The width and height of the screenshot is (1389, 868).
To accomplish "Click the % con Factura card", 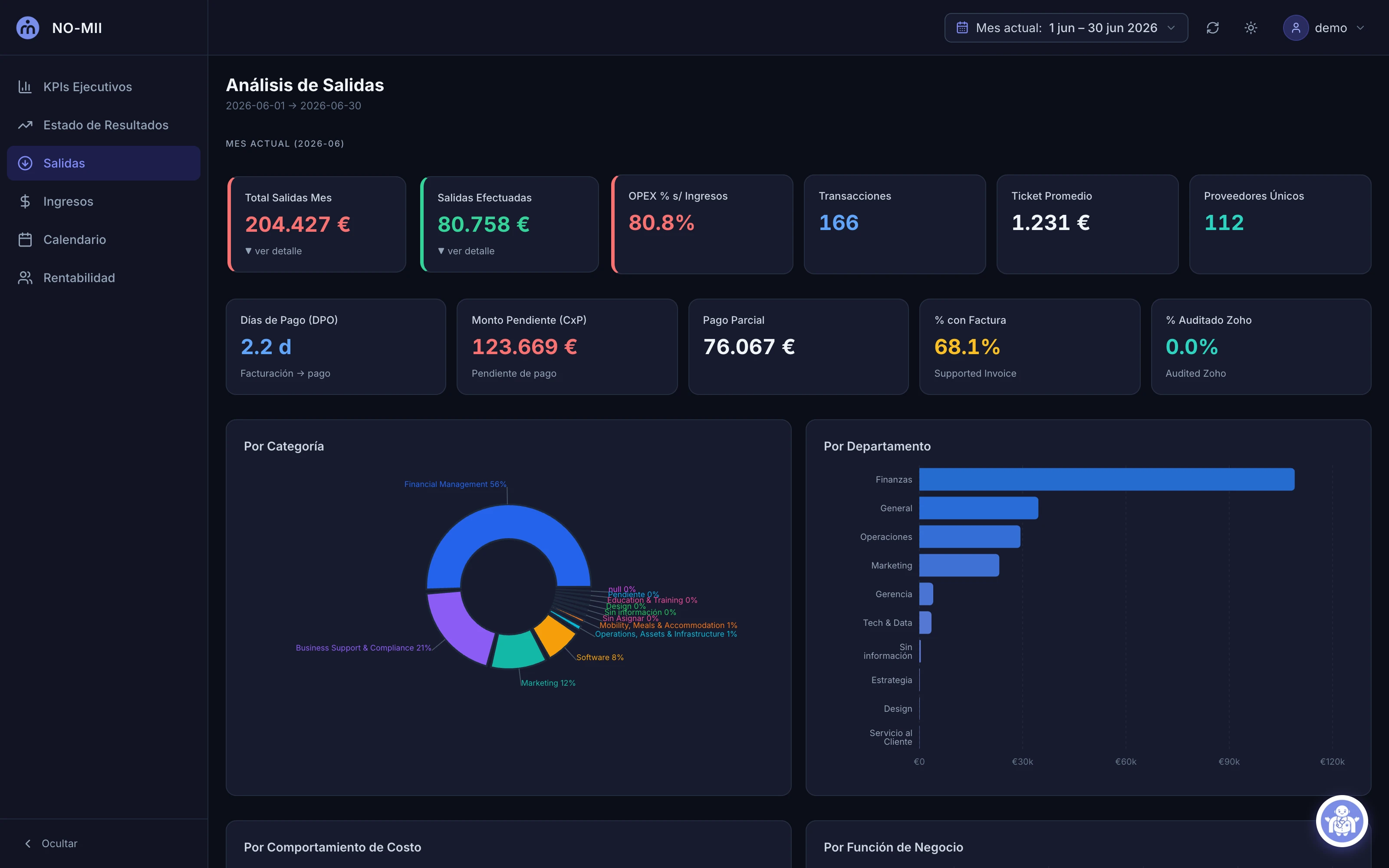I will click(1030, 347).
